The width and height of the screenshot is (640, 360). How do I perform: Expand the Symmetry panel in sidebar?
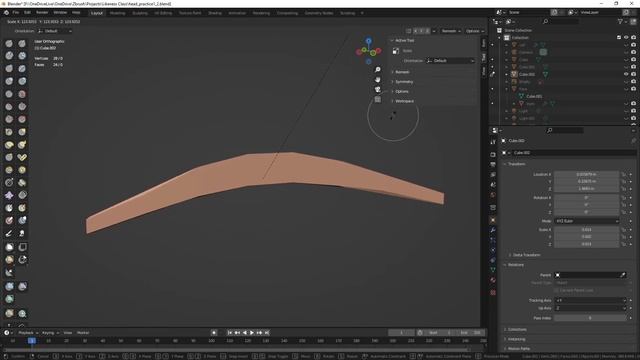pos(403,82)
